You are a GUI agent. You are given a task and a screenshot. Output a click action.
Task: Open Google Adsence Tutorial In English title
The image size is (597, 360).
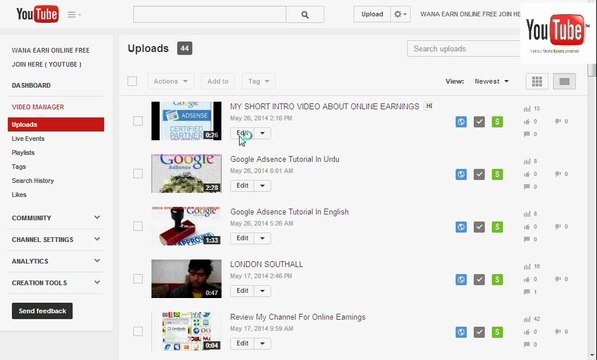pyautogui.click(x=289, y=212)
